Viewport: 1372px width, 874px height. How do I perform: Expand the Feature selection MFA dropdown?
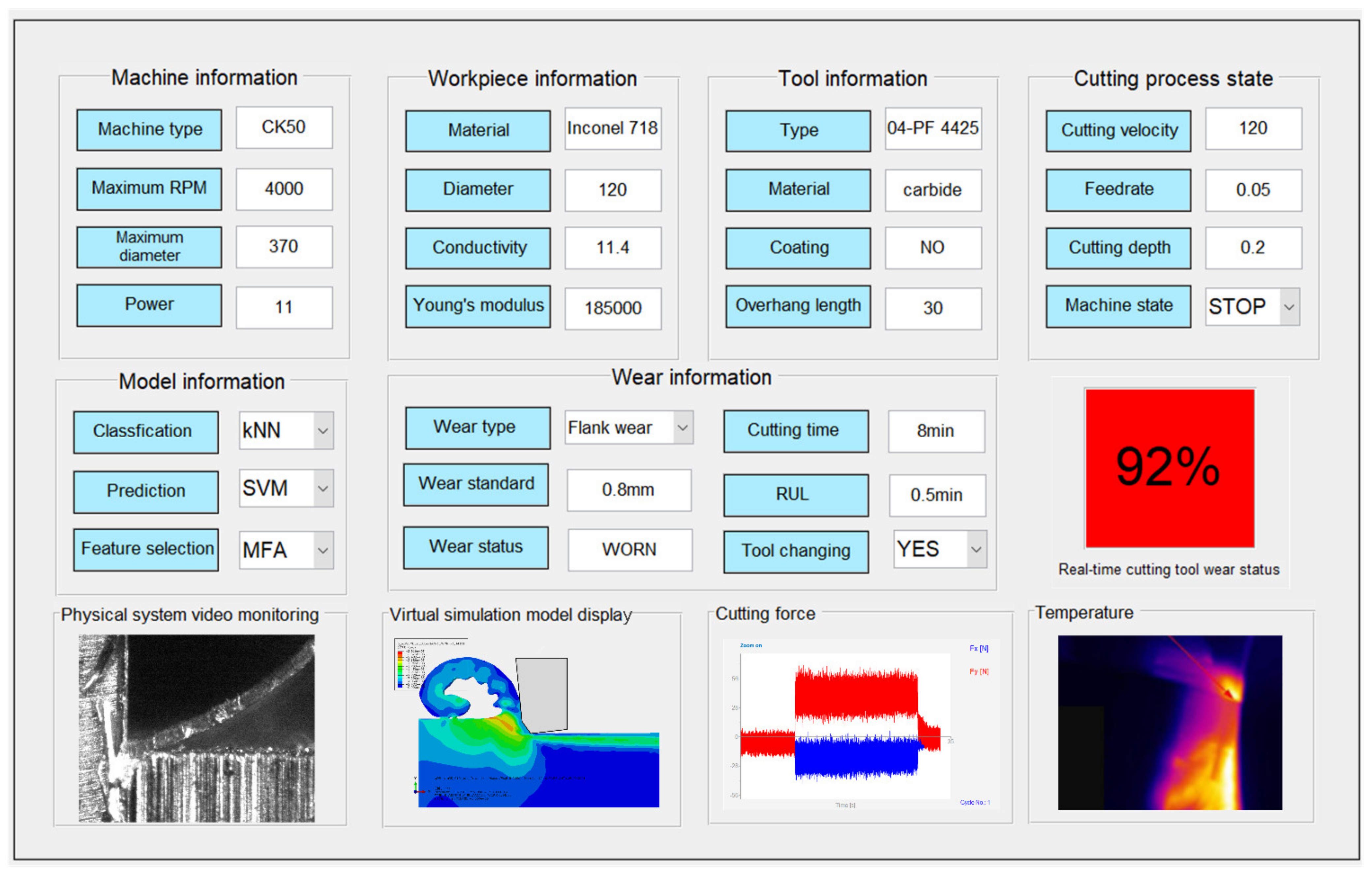pos(322,550)
